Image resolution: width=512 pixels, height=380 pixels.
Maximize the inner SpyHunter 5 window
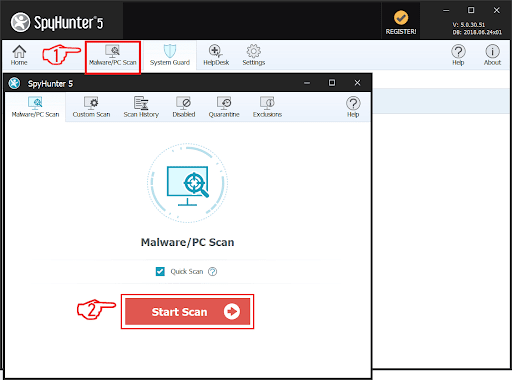[332, 83]
